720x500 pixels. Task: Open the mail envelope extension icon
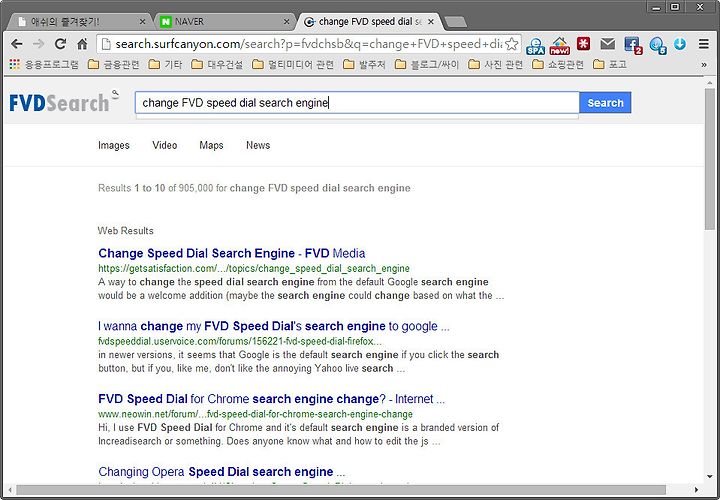[x=608, y=44]
